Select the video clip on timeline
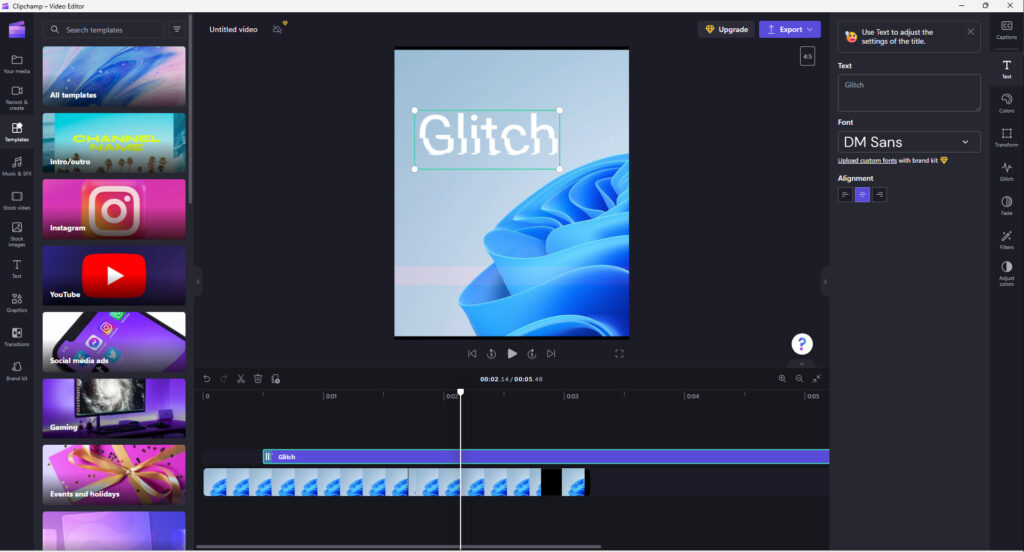 pos(396,482)
